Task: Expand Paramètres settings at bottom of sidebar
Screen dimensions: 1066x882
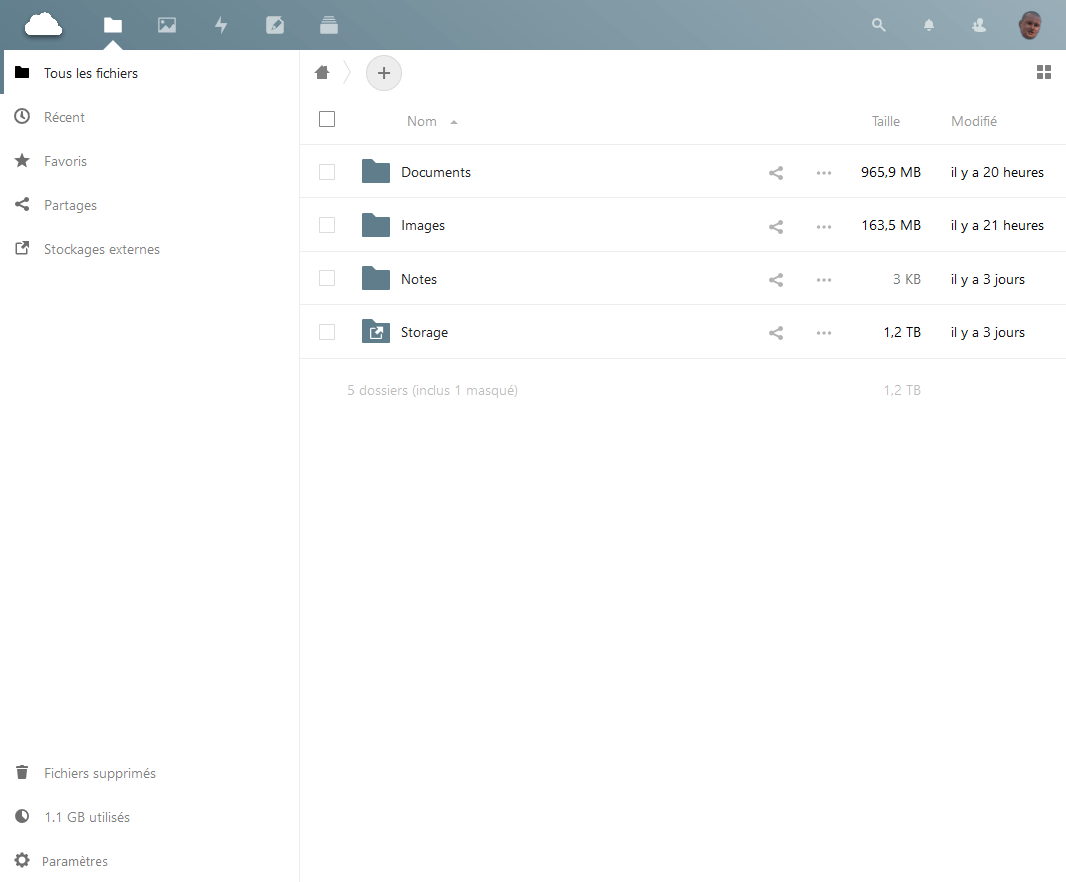Action: pyautogui.click(x=75, y=861)
